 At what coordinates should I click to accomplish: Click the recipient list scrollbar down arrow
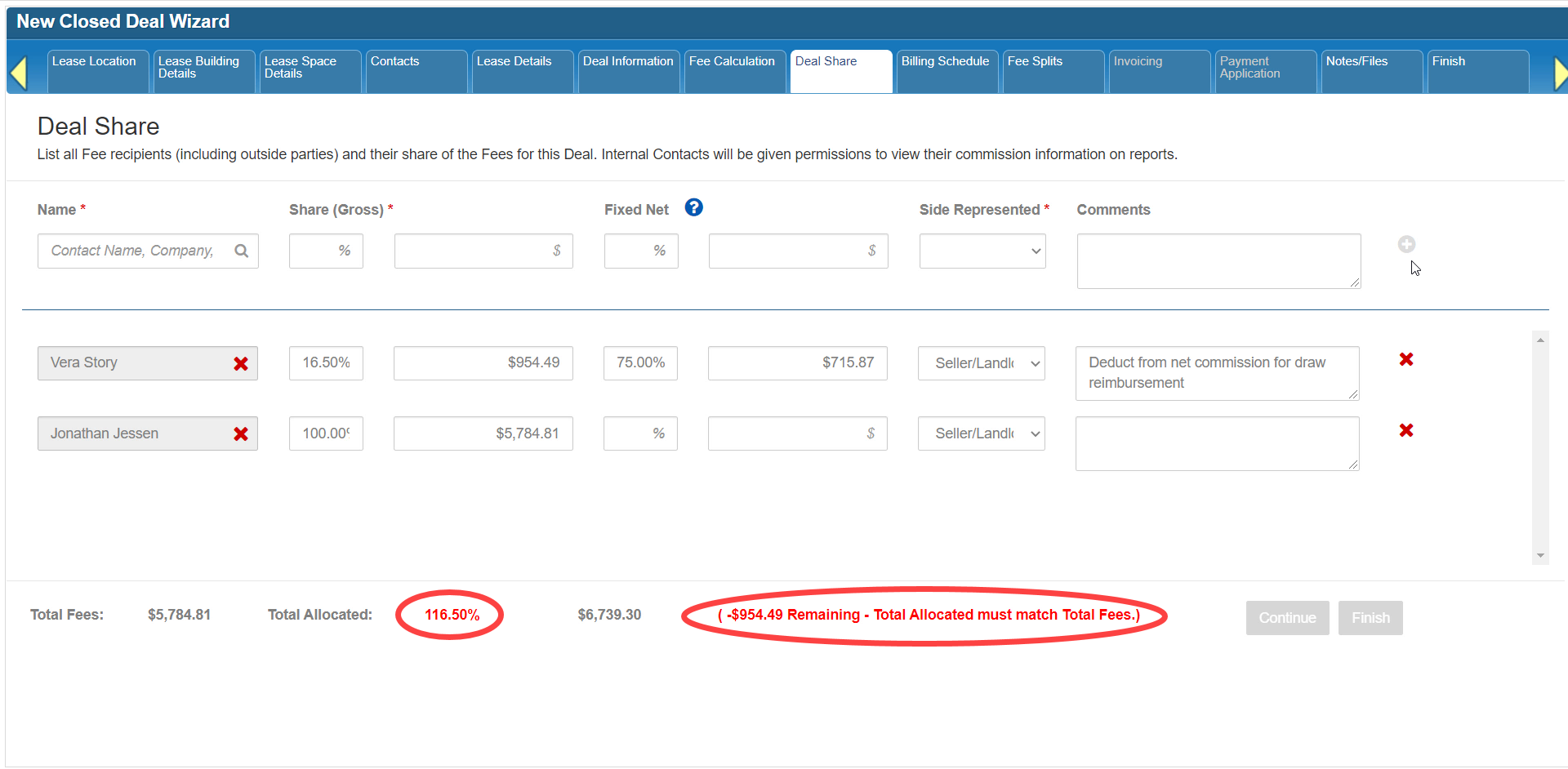click(1540, 555)
